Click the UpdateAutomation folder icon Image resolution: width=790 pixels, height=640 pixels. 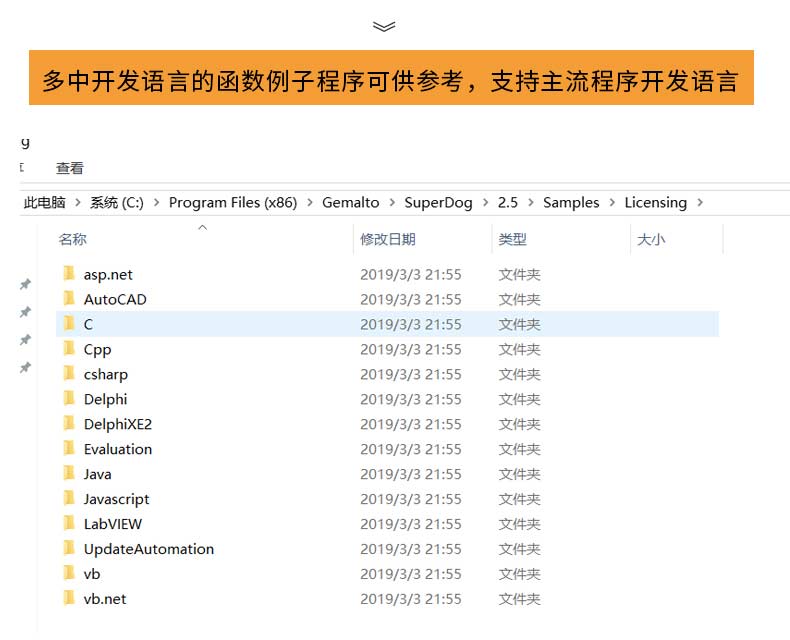69,548
